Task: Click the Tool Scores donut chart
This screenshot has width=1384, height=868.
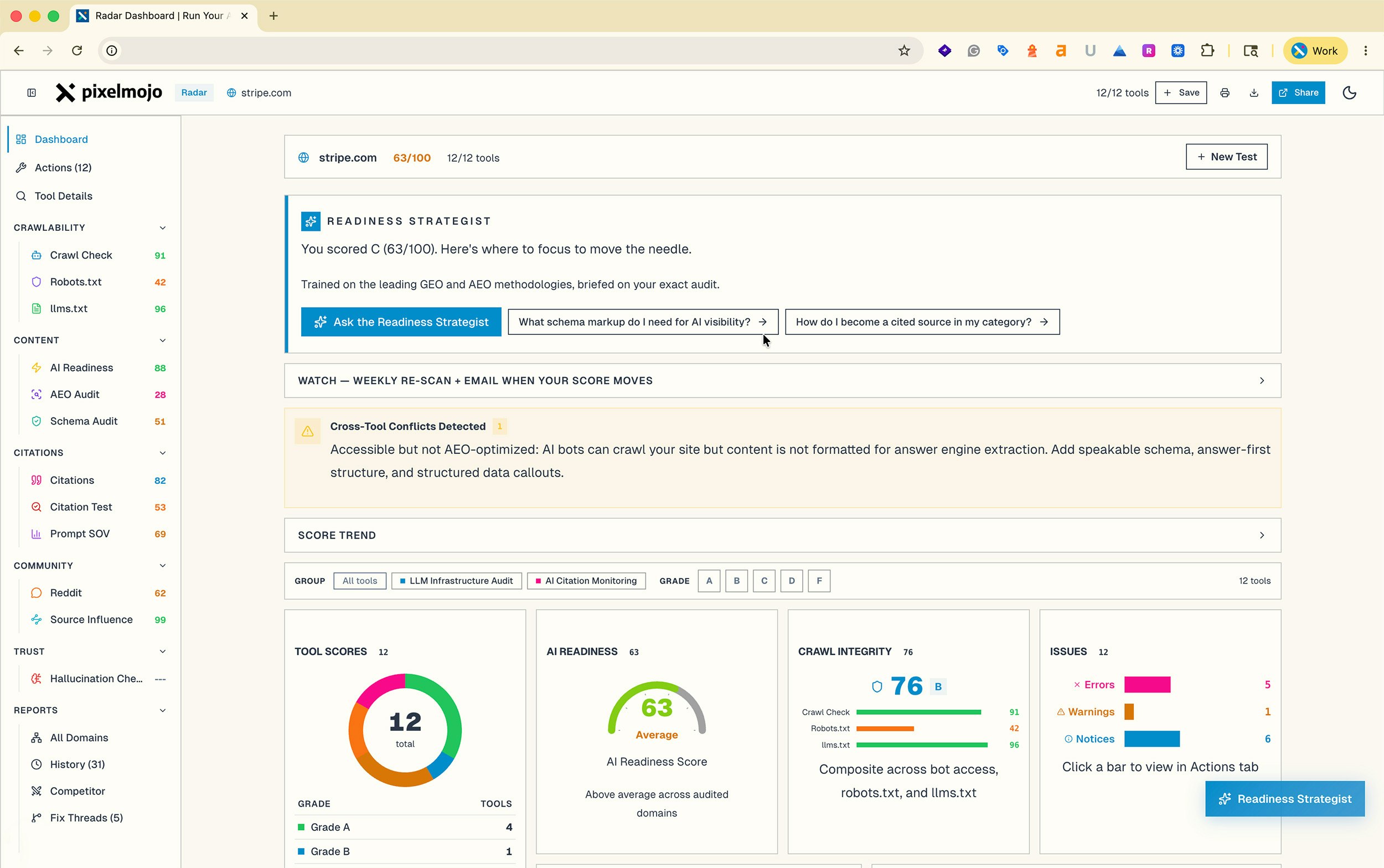Action: pyautogui.click(x=405, y=731)
